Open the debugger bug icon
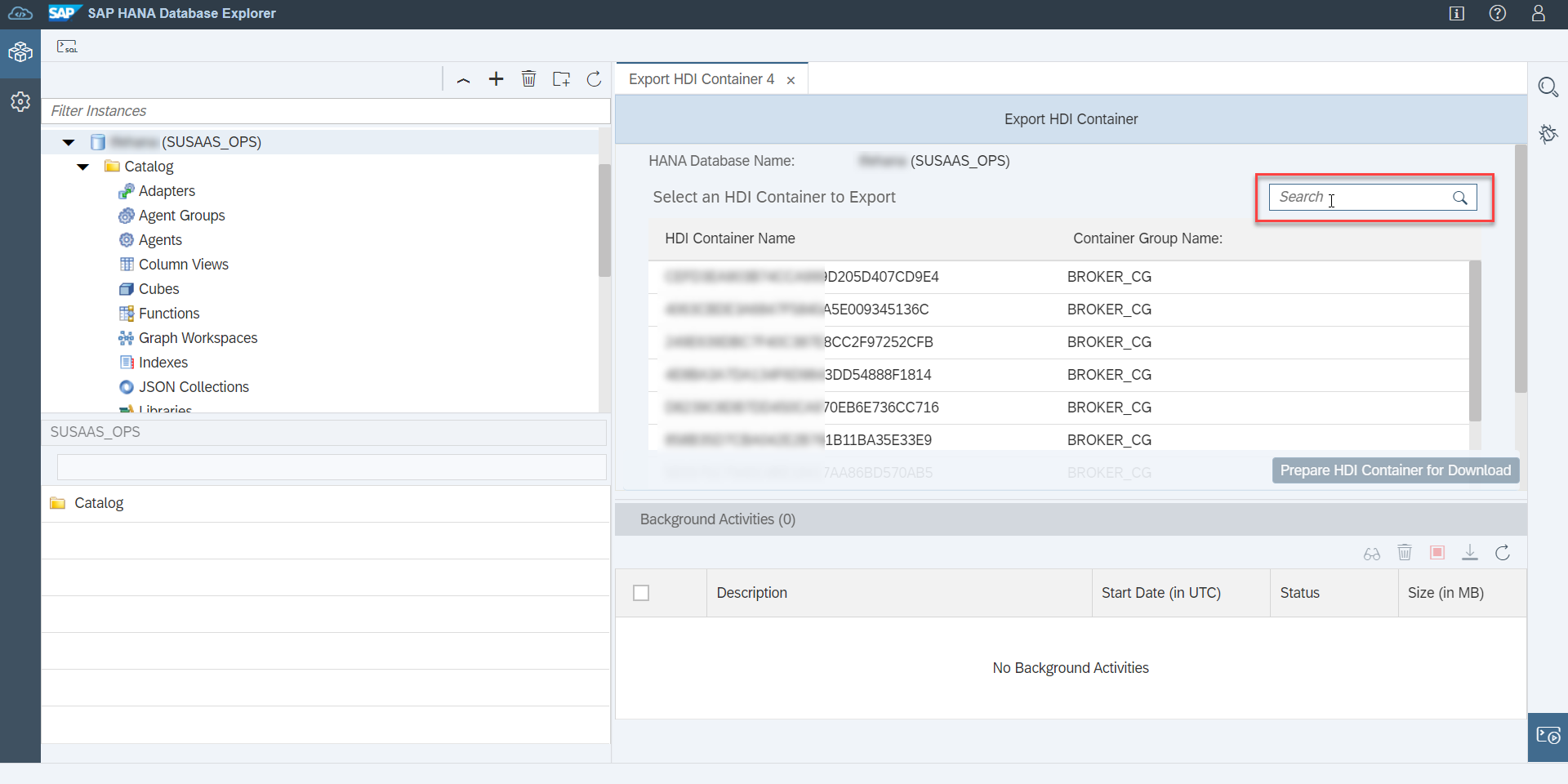Image resolution: width=1568 pixels, height=784 pixels. tap(1548, 134)
